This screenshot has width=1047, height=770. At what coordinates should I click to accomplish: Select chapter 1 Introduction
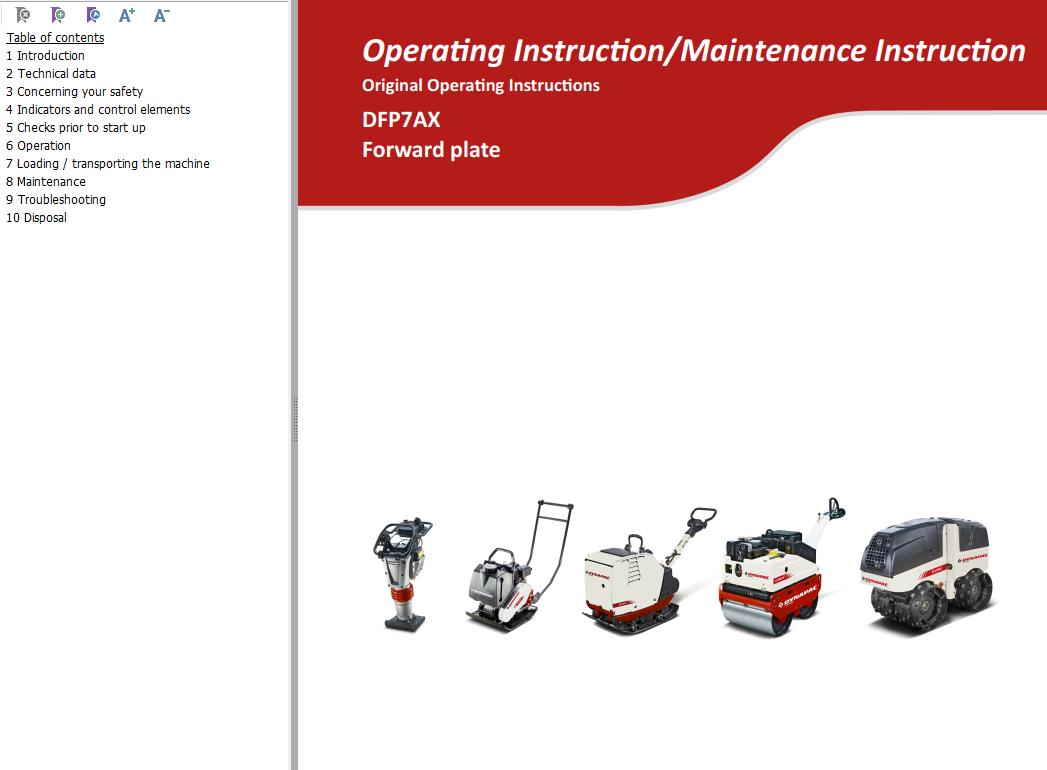click(45, 55)
